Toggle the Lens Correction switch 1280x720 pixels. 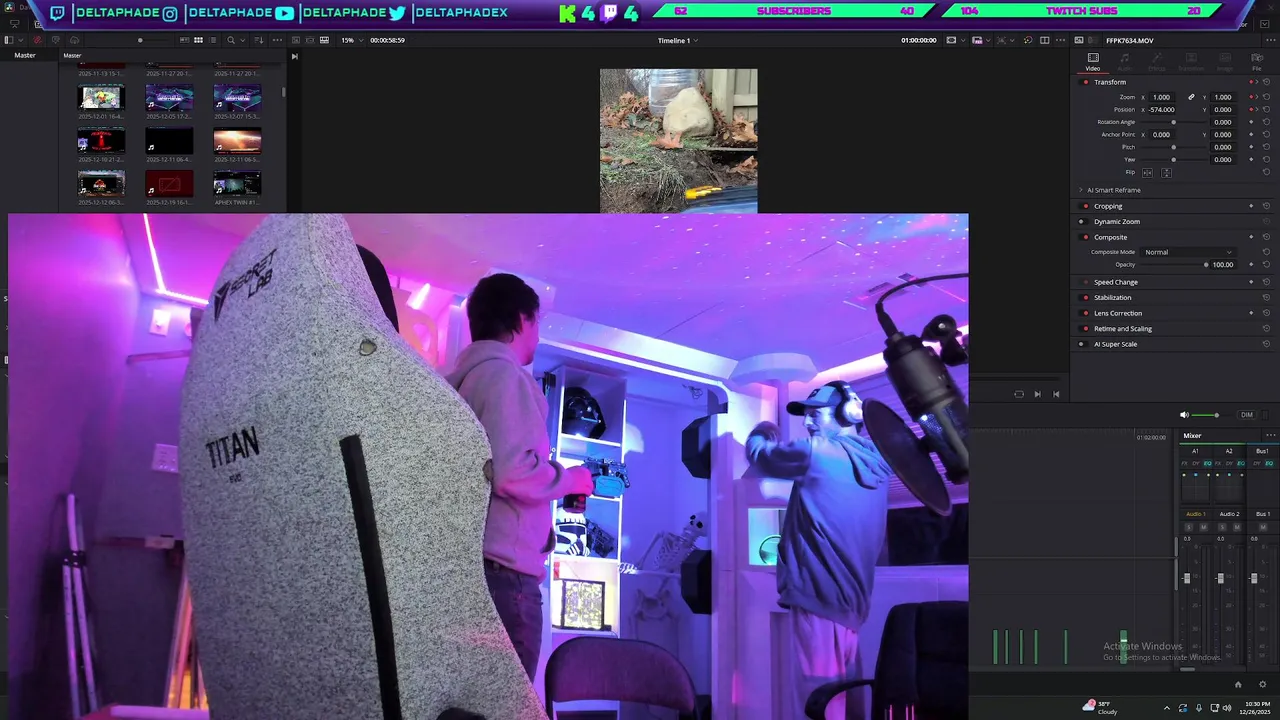click(1084, 313)
